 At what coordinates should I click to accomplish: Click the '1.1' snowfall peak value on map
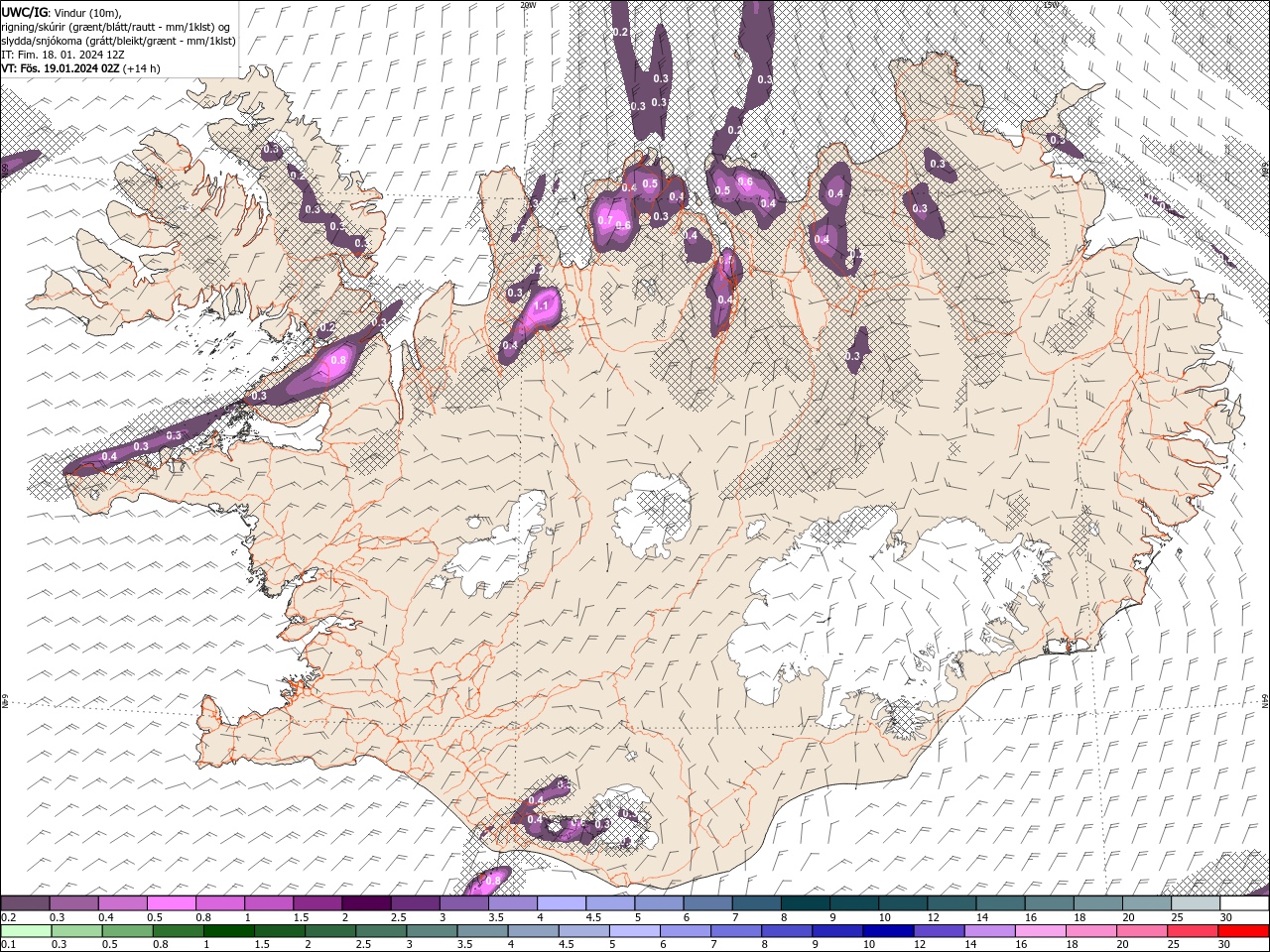542,306
